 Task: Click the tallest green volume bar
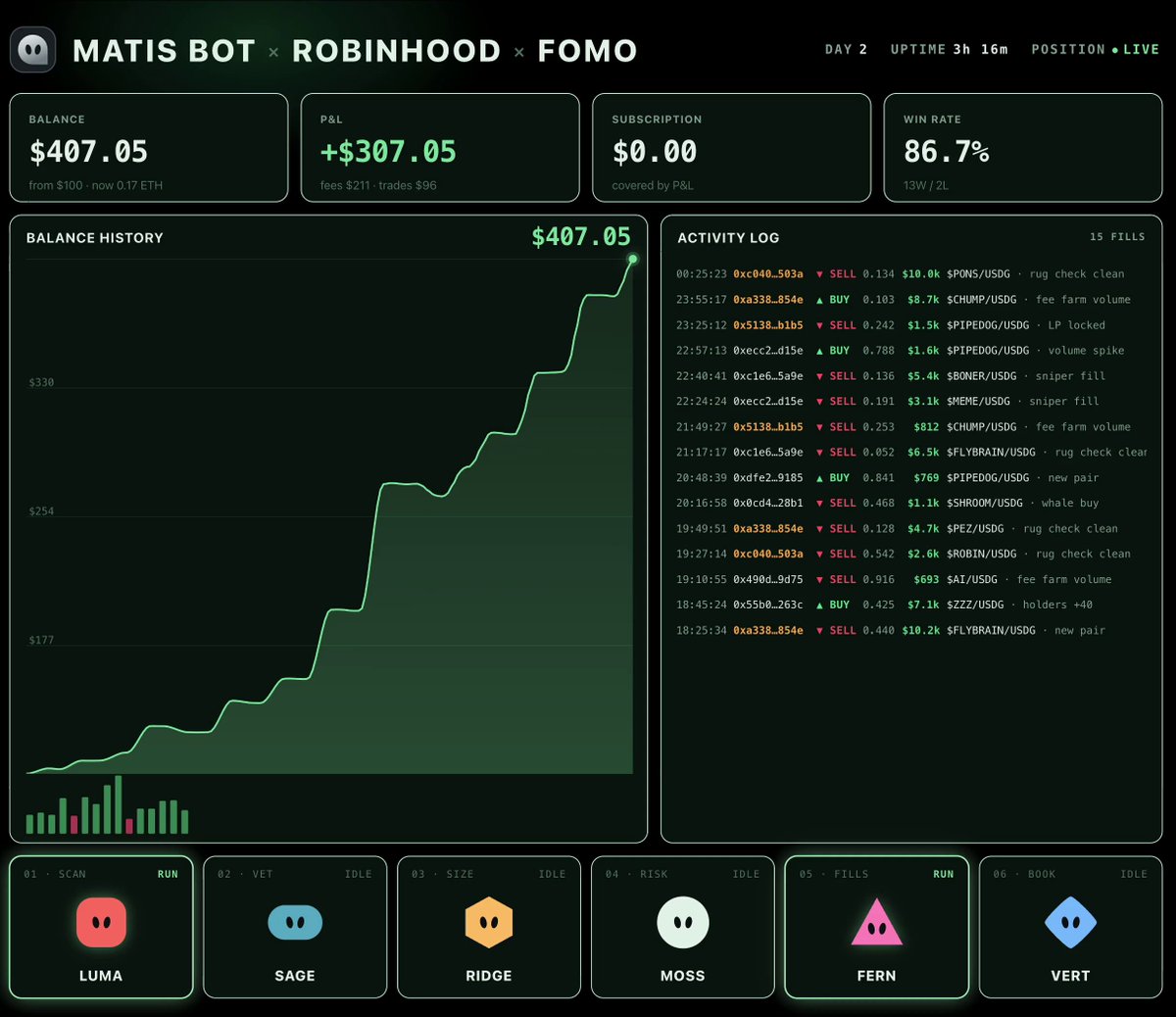(x=119, y=804)
